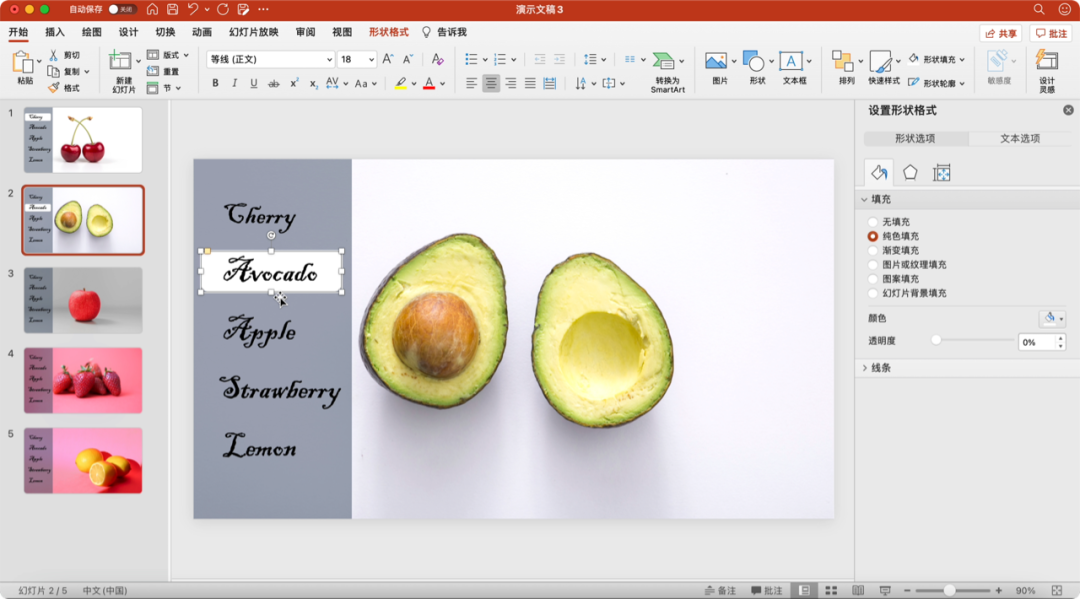Adjust the transparency (透明度) slider
The width and height of the screenshot is (1080, 599).
(x=935, y=340)
